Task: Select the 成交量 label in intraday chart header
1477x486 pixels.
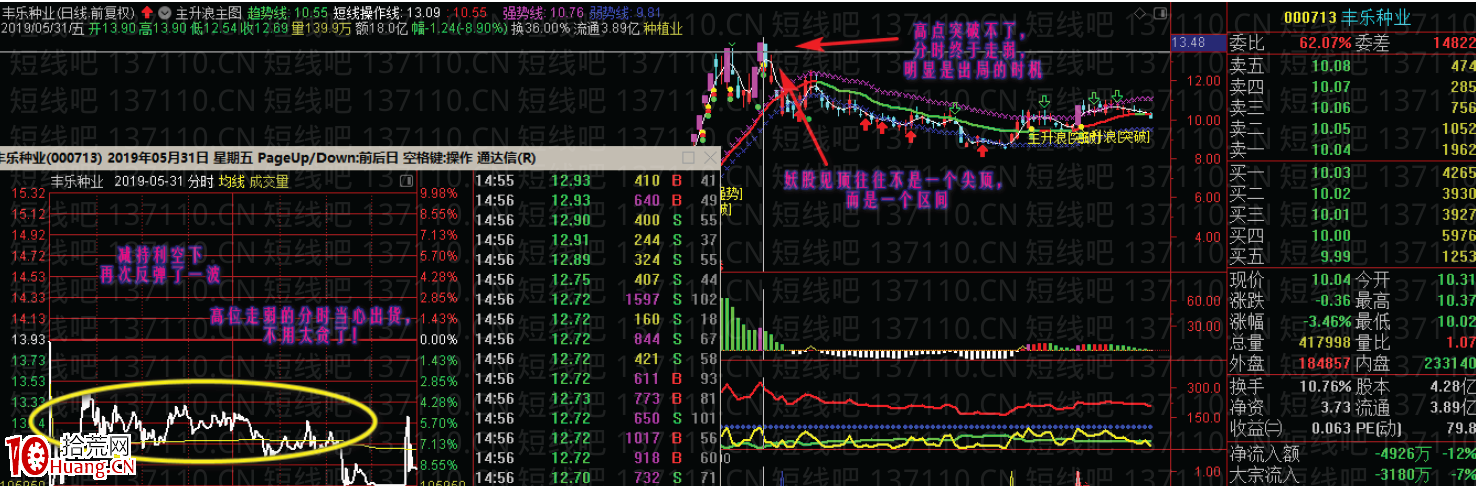Action: [x=268, y=182]
